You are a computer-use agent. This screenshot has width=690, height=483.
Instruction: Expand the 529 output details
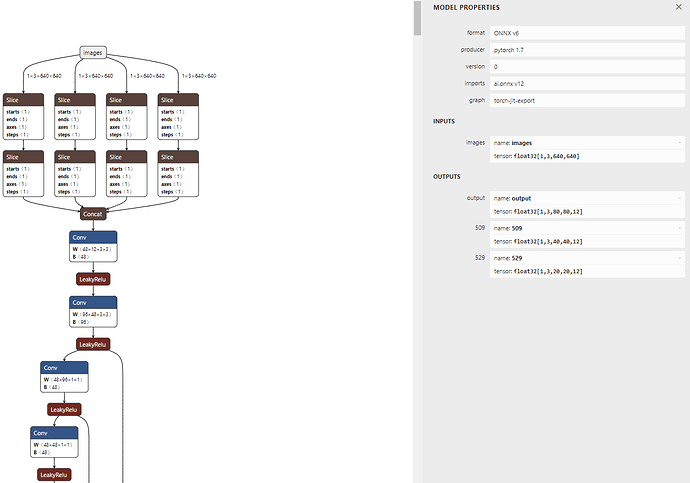coord(679,258)
